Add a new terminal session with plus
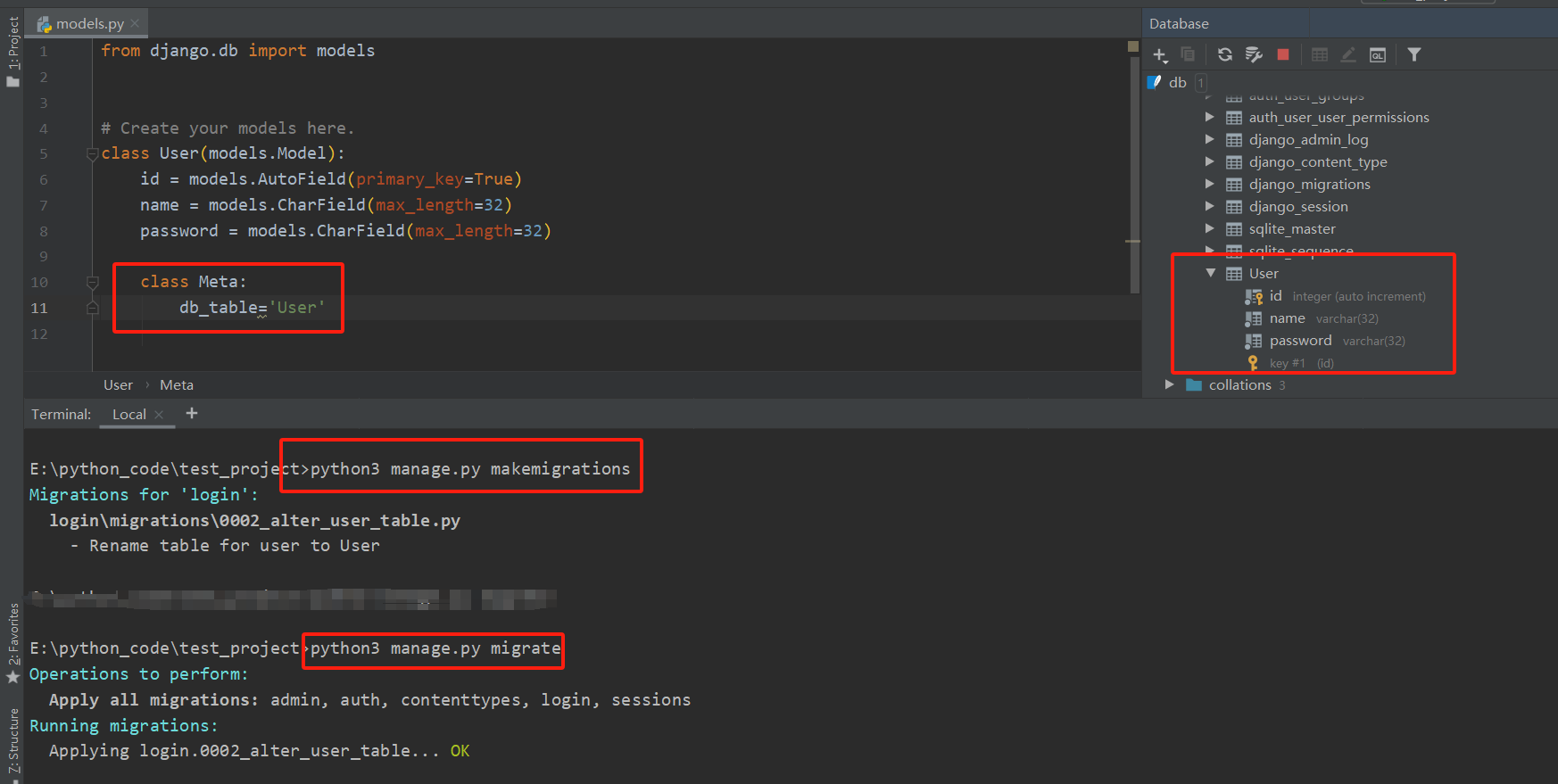The width and height of the screenshot is (1558, 784). tap(192, 413)
